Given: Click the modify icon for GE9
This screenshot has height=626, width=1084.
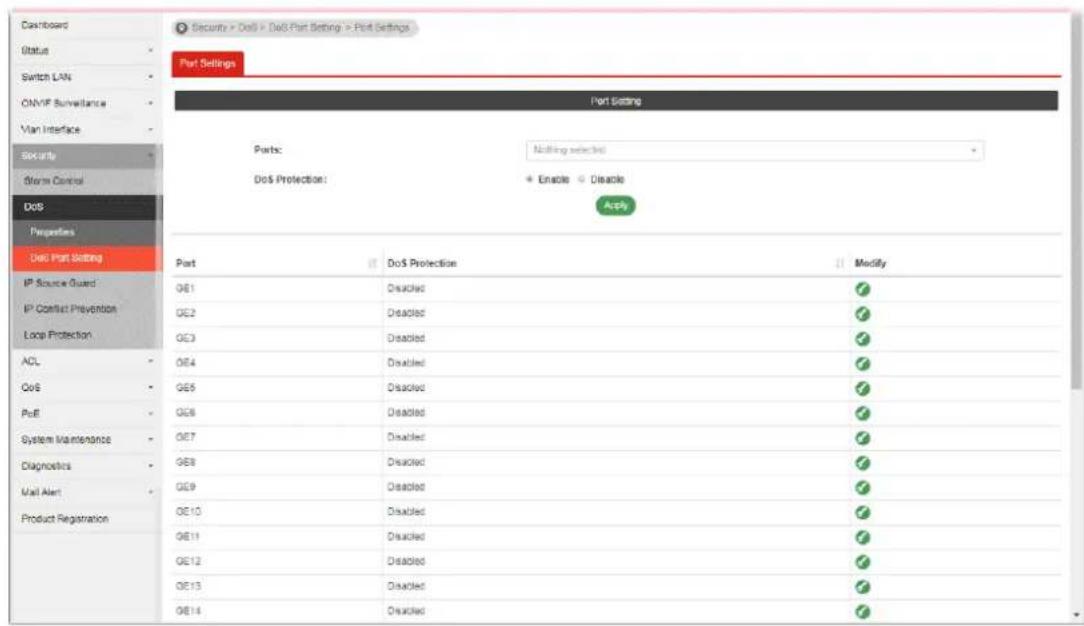Looking at the screenshot, I should [x=862, y=488].
